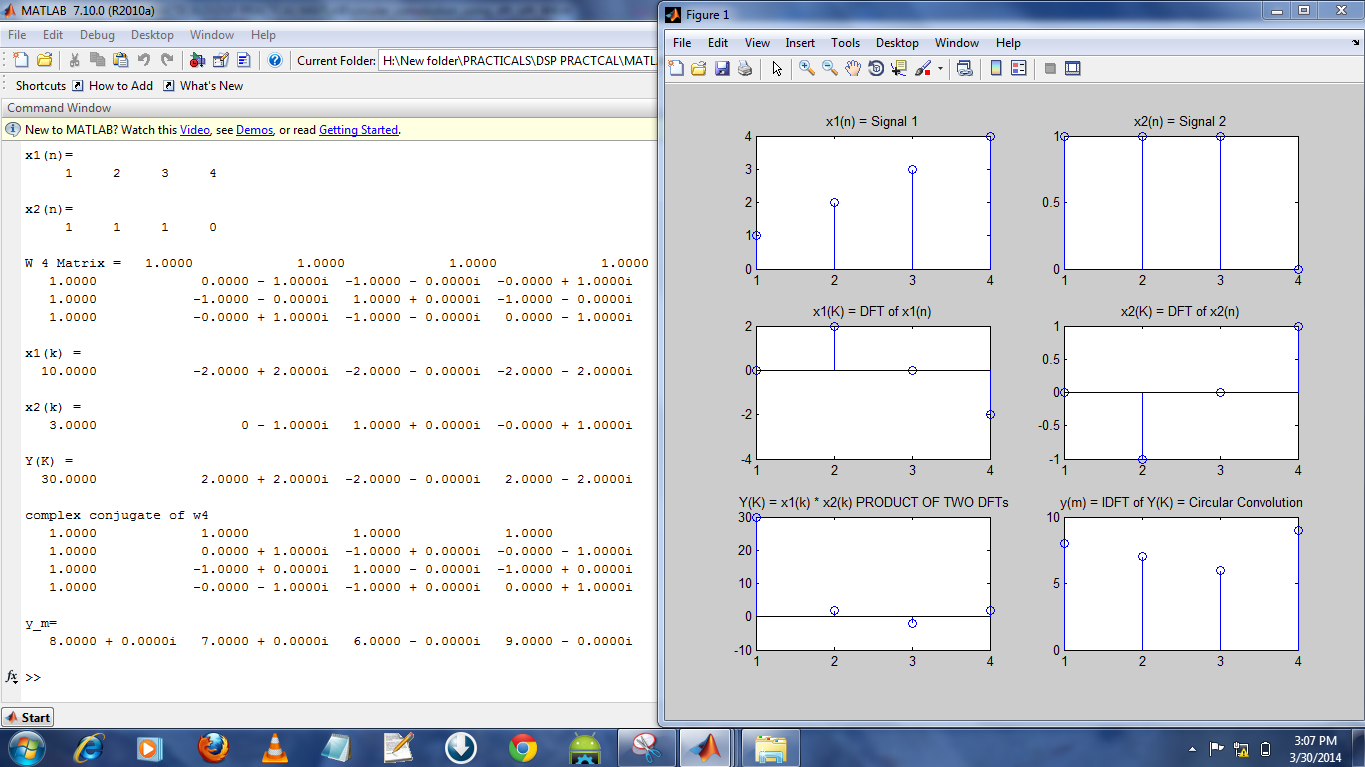Open the View menu in Figure 1
This screenshot has height=767, width=1365.
pos(757,43)
